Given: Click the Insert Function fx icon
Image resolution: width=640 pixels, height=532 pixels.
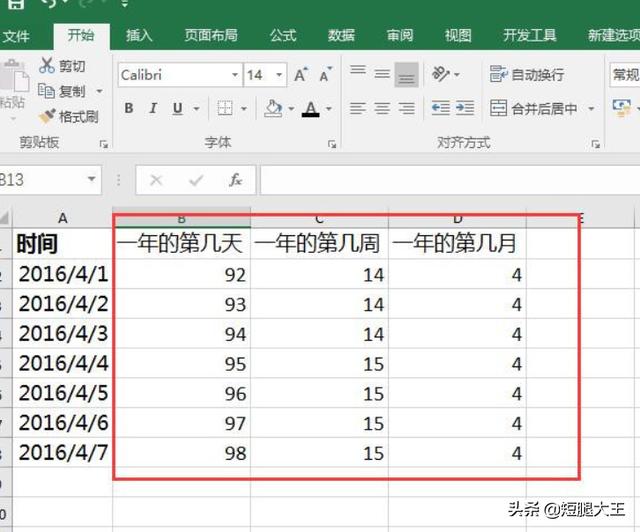Looking at the screenshot, I should 236,181.
